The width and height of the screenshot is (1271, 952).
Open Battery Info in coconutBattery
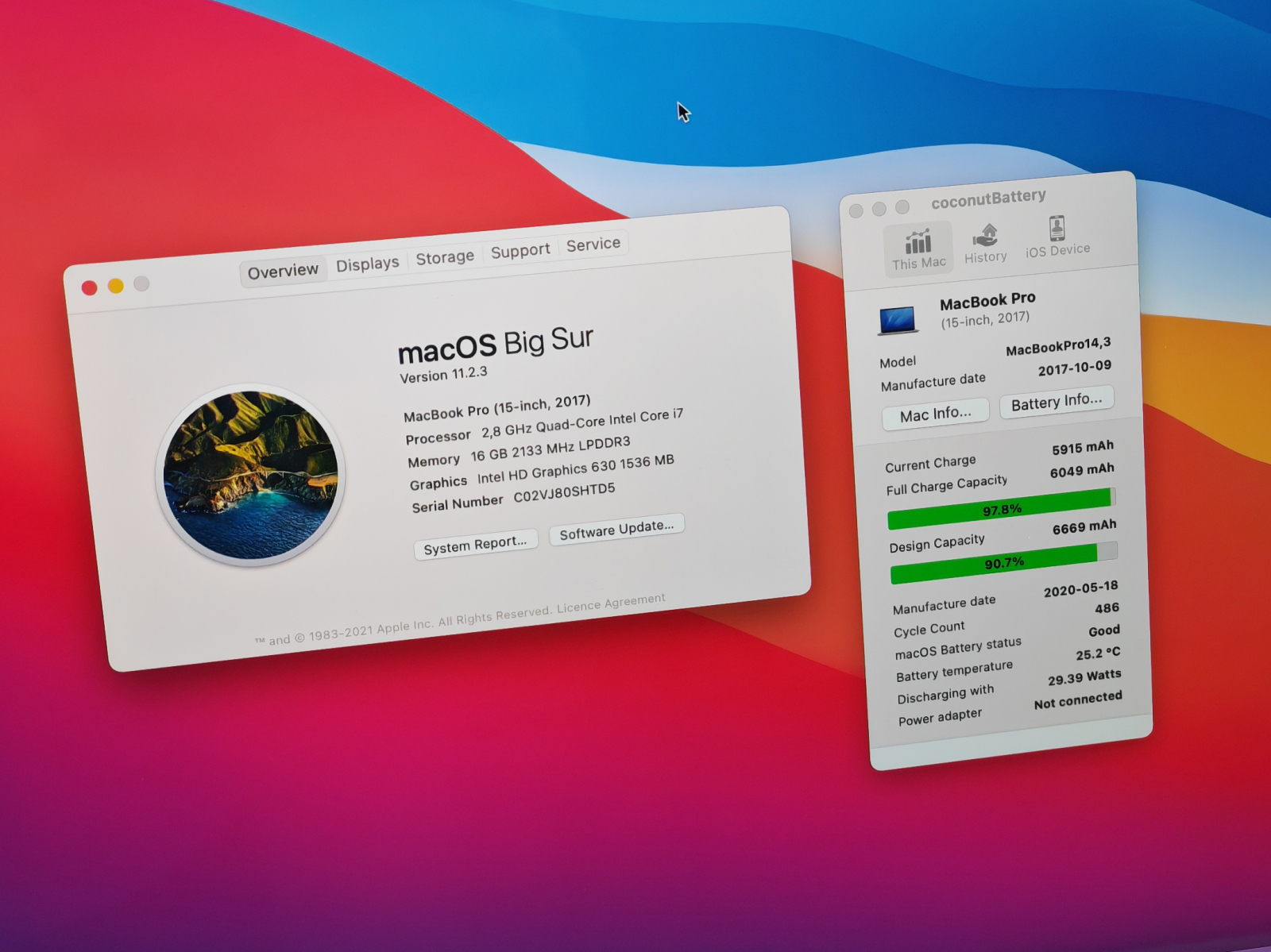coord(1057,401)
